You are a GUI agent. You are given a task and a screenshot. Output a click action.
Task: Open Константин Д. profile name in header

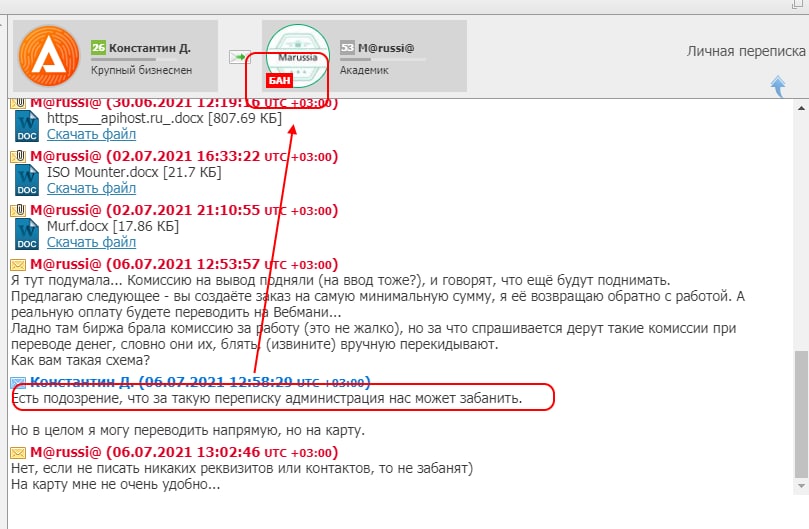click(x=150, y=48)
